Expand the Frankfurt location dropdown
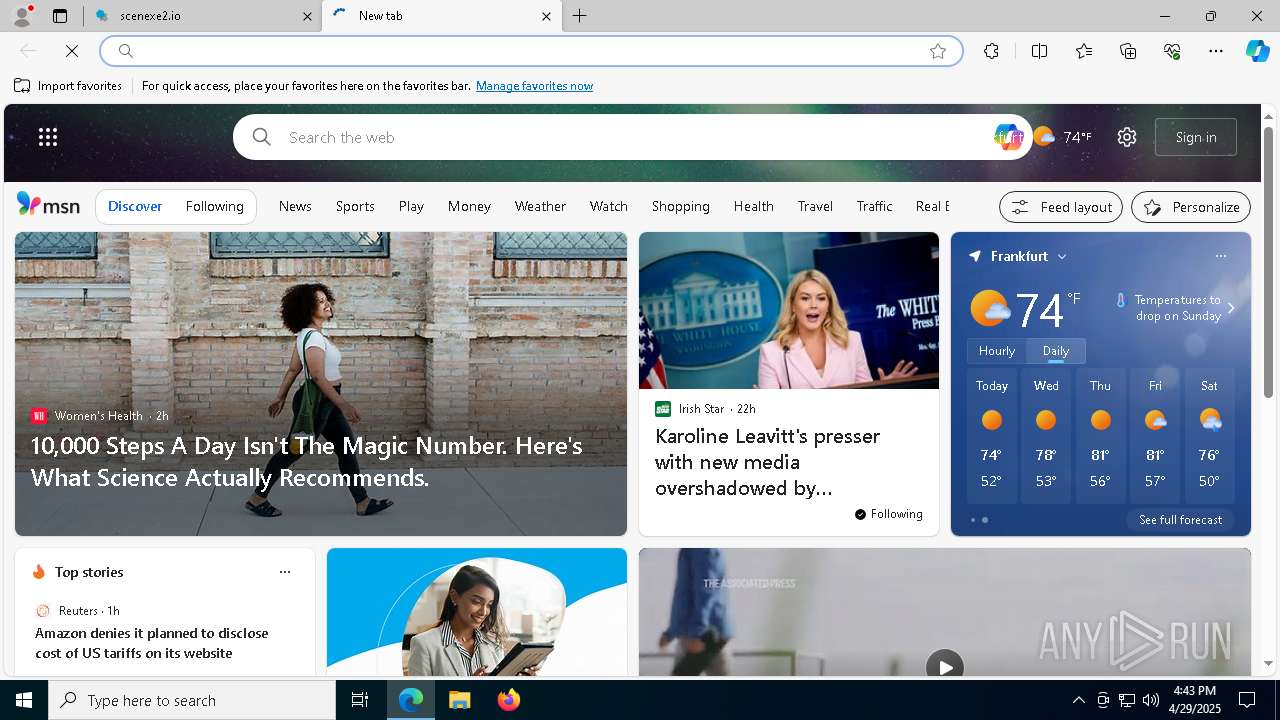The image size is (1280, 720). point(1062,257)
